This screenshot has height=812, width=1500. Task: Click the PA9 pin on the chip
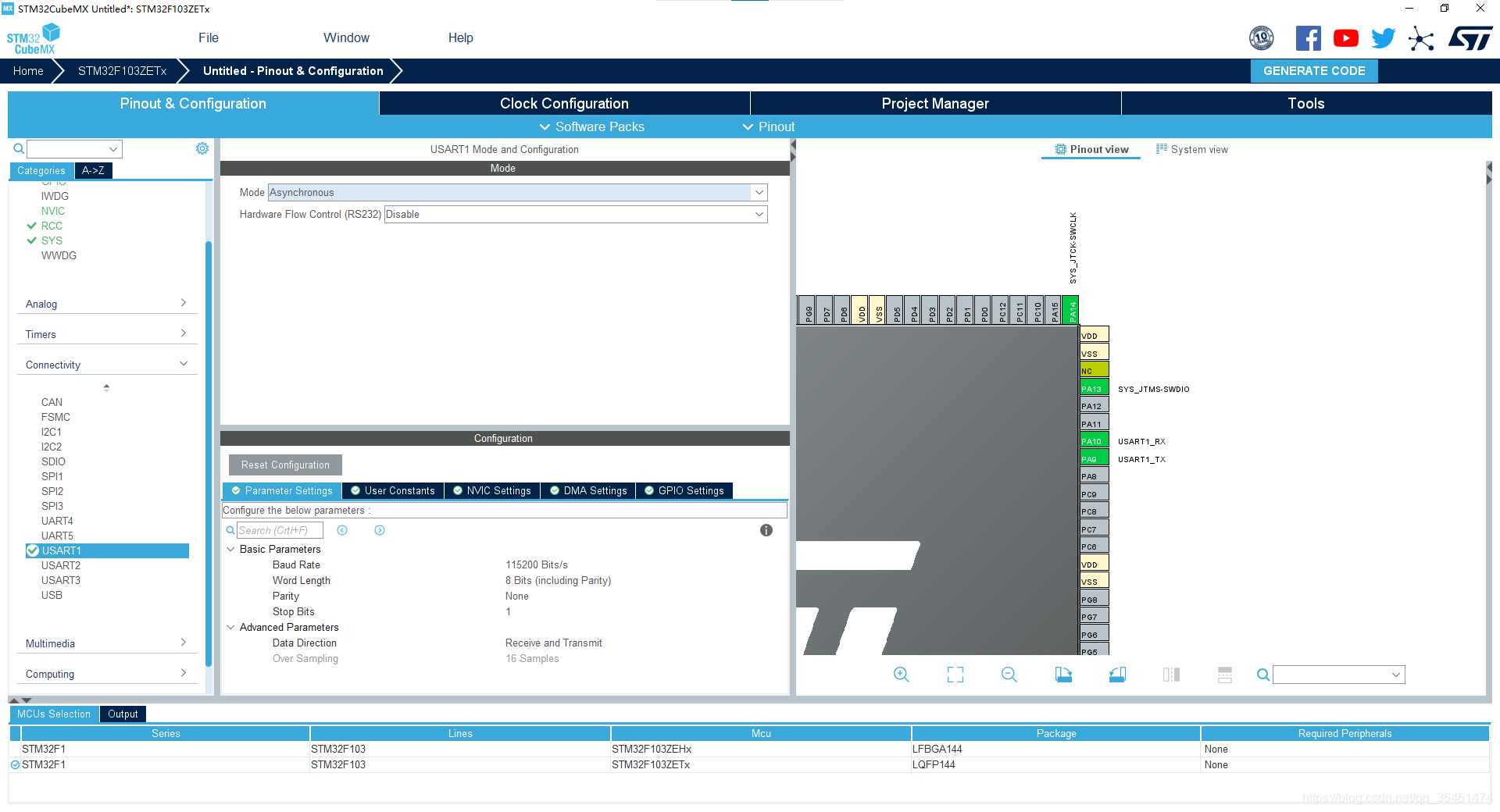click(x=1094, y=458)
